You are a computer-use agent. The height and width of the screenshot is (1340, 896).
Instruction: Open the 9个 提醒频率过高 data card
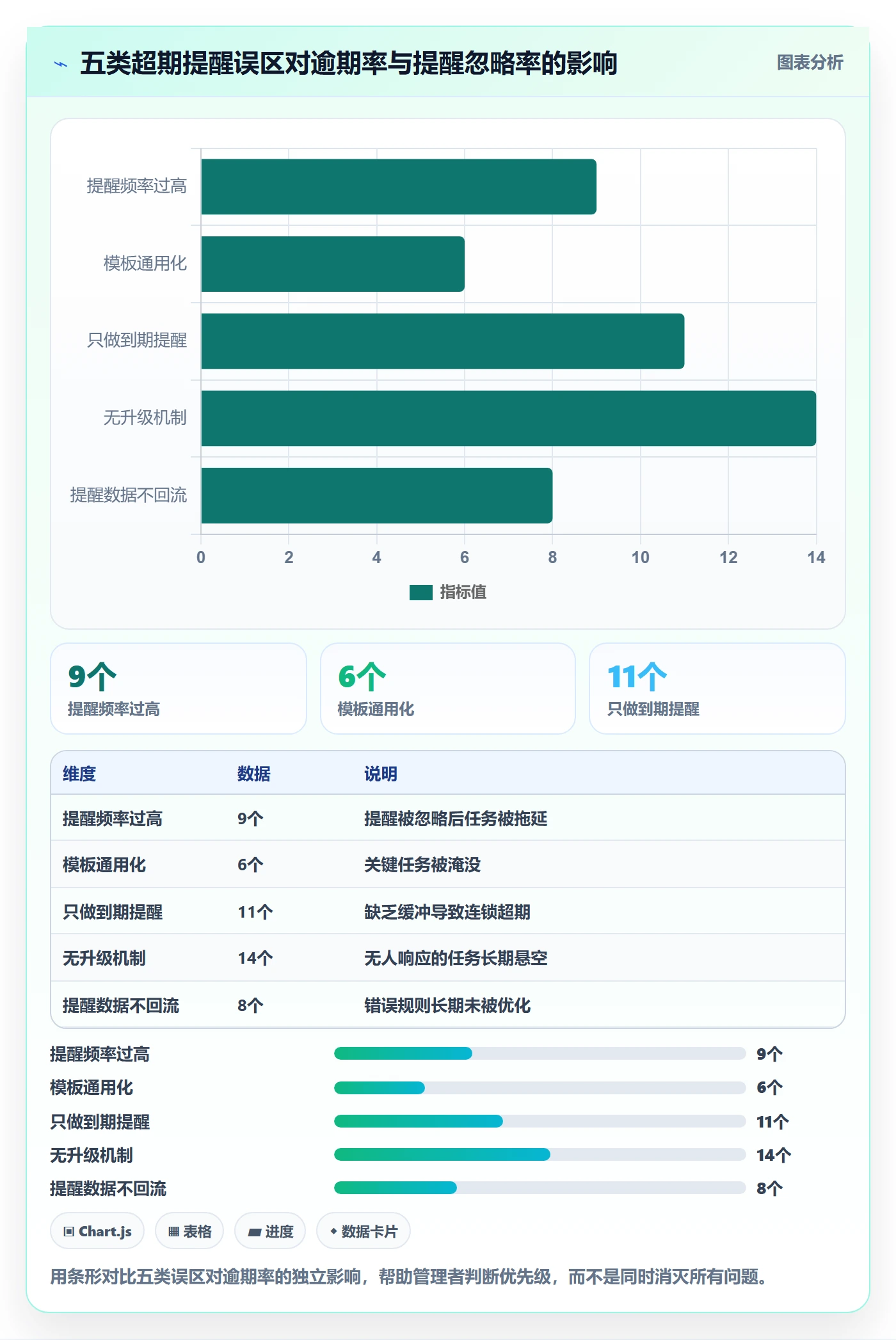tap(179, 689)
